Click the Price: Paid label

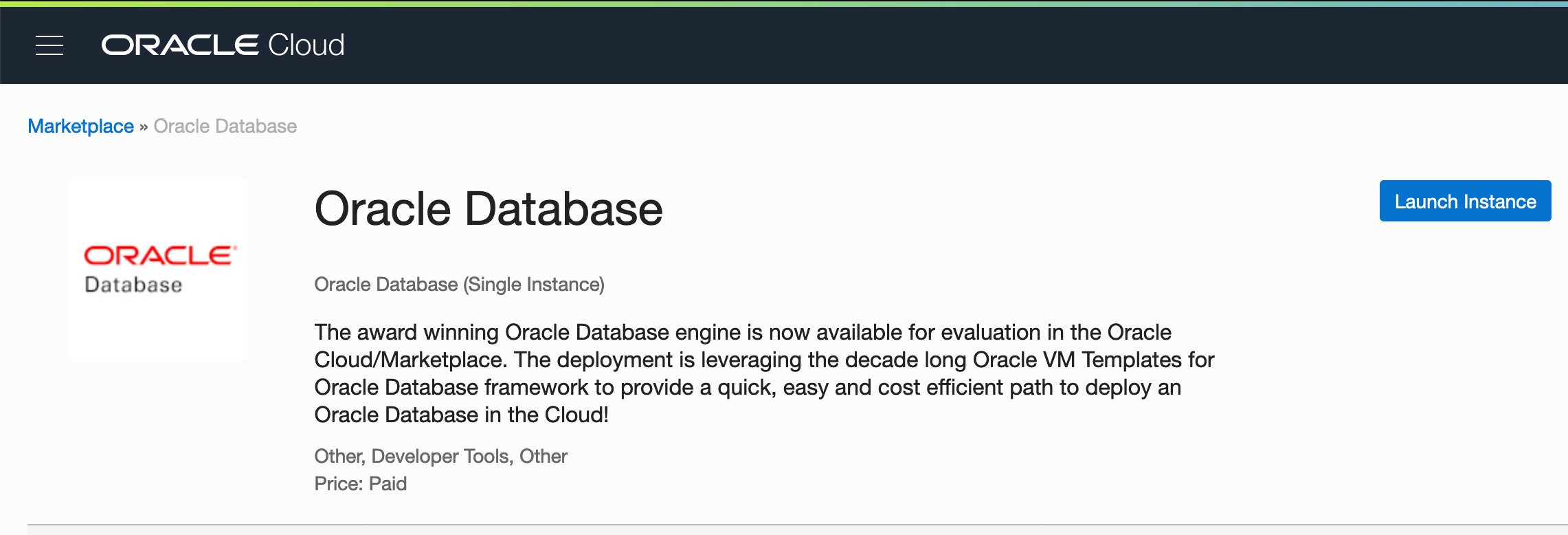[x=360, y=484]
